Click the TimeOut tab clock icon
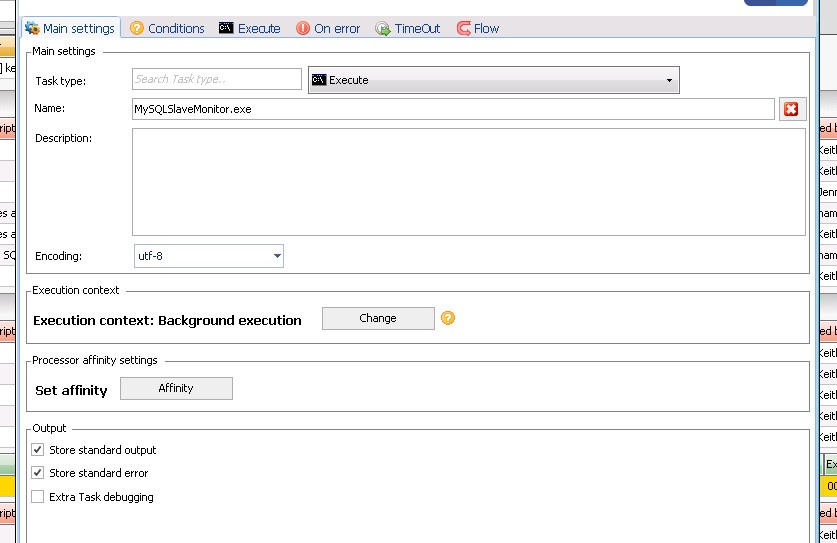The width and height of the screenshot is (837, 543). [x=383, y=28]
